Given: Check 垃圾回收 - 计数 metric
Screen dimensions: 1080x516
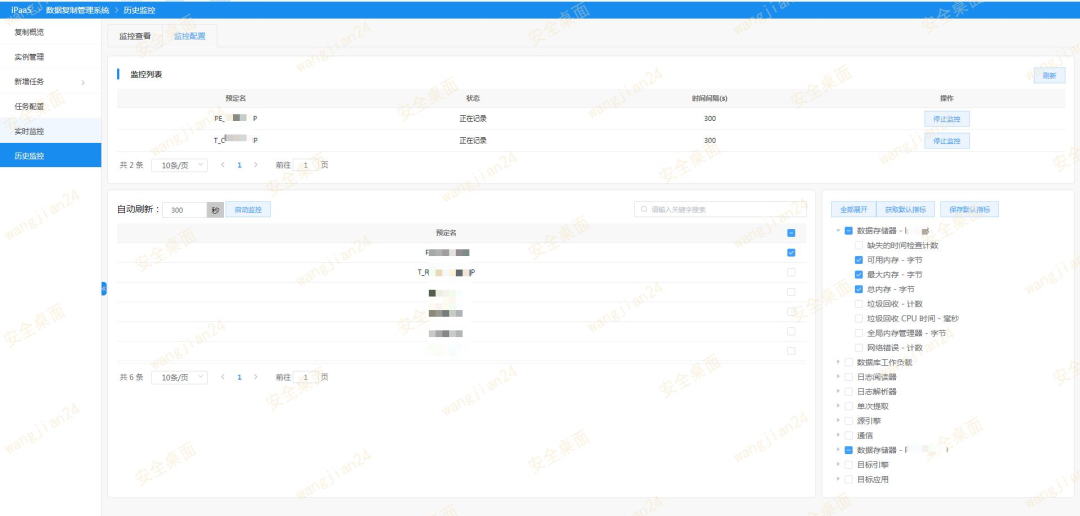Looking at the screenshot, I should [858, 304].
